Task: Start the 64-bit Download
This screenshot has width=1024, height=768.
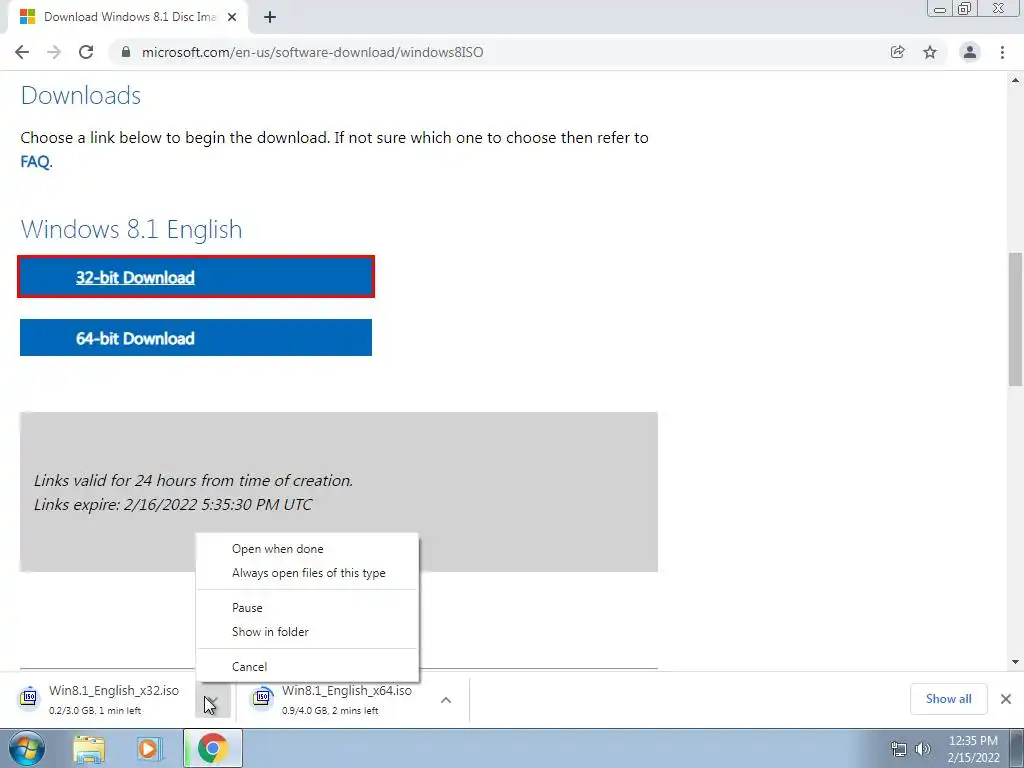Action: 196,338
